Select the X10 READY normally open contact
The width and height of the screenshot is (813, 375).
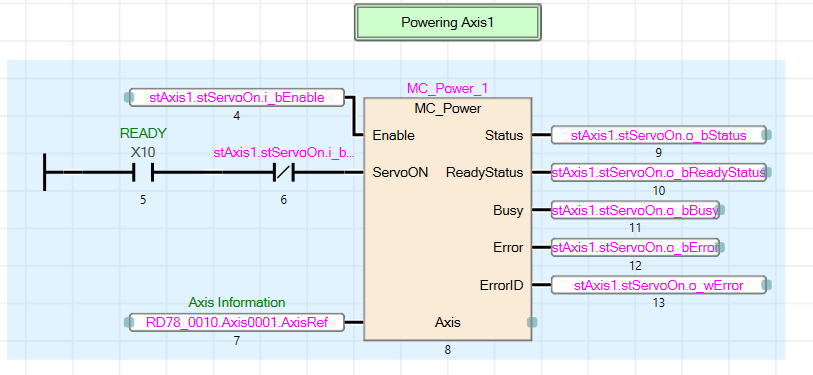click(143, 172)
